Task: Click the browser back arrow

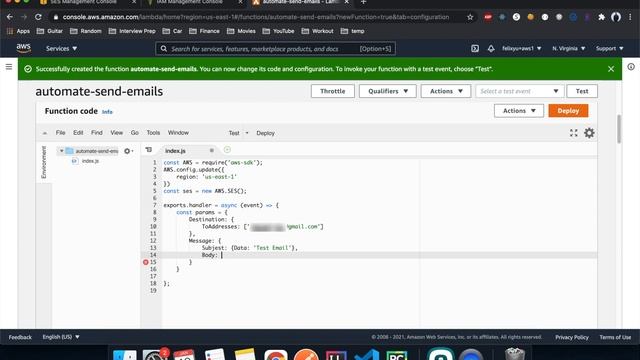Action: click(x=10, y=17)
